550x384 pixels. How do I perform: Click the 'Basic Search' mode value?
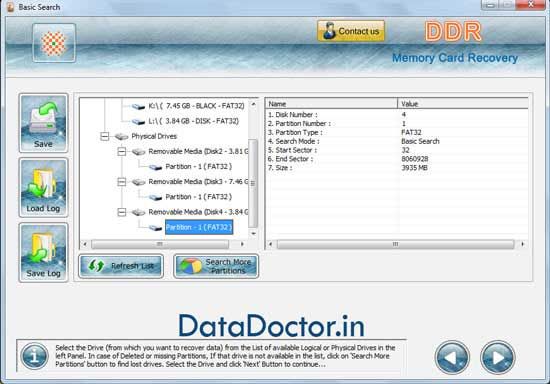coord(420,141)
